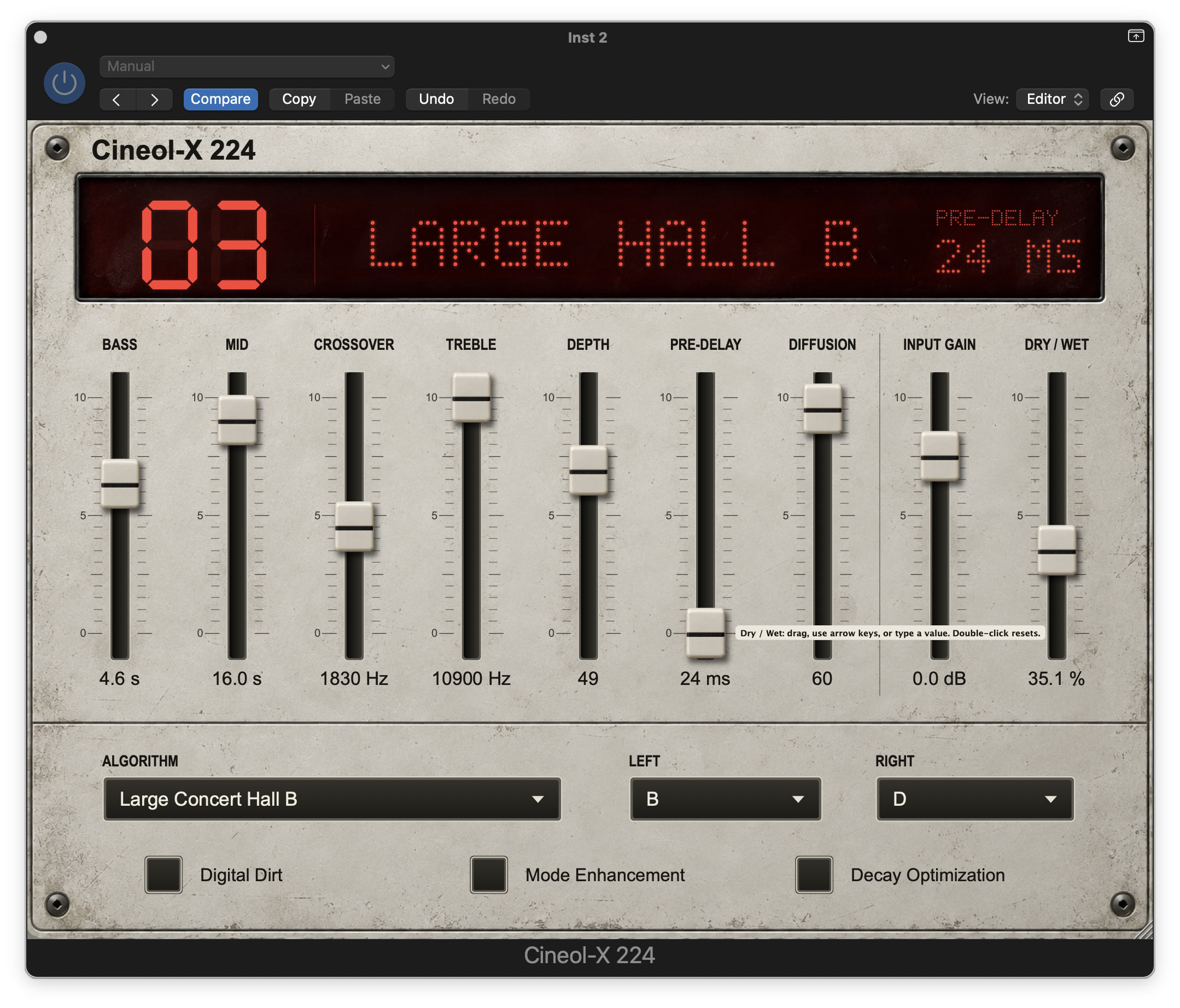Screen dimensions: 1180x1008
Task: Click the 16.0 s mid value
Action: coord(237,678)
